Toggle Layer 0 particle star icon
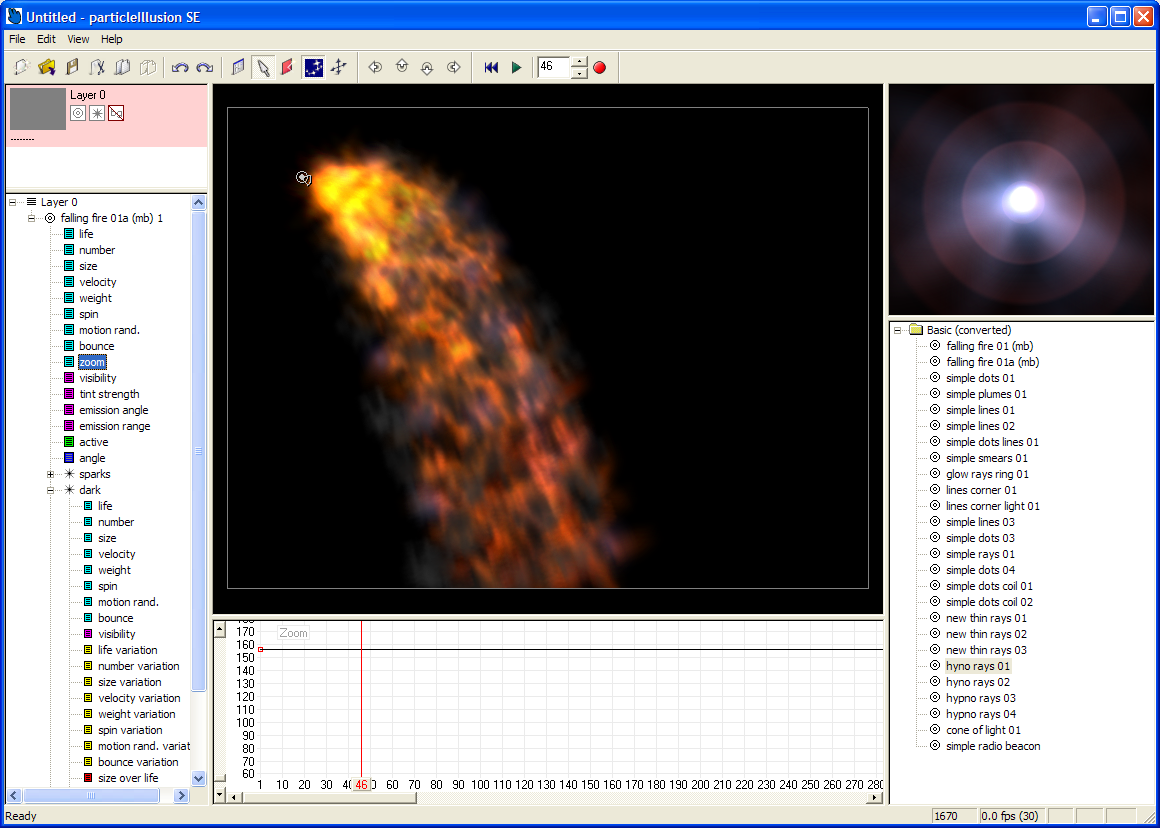 pos(97,113)
